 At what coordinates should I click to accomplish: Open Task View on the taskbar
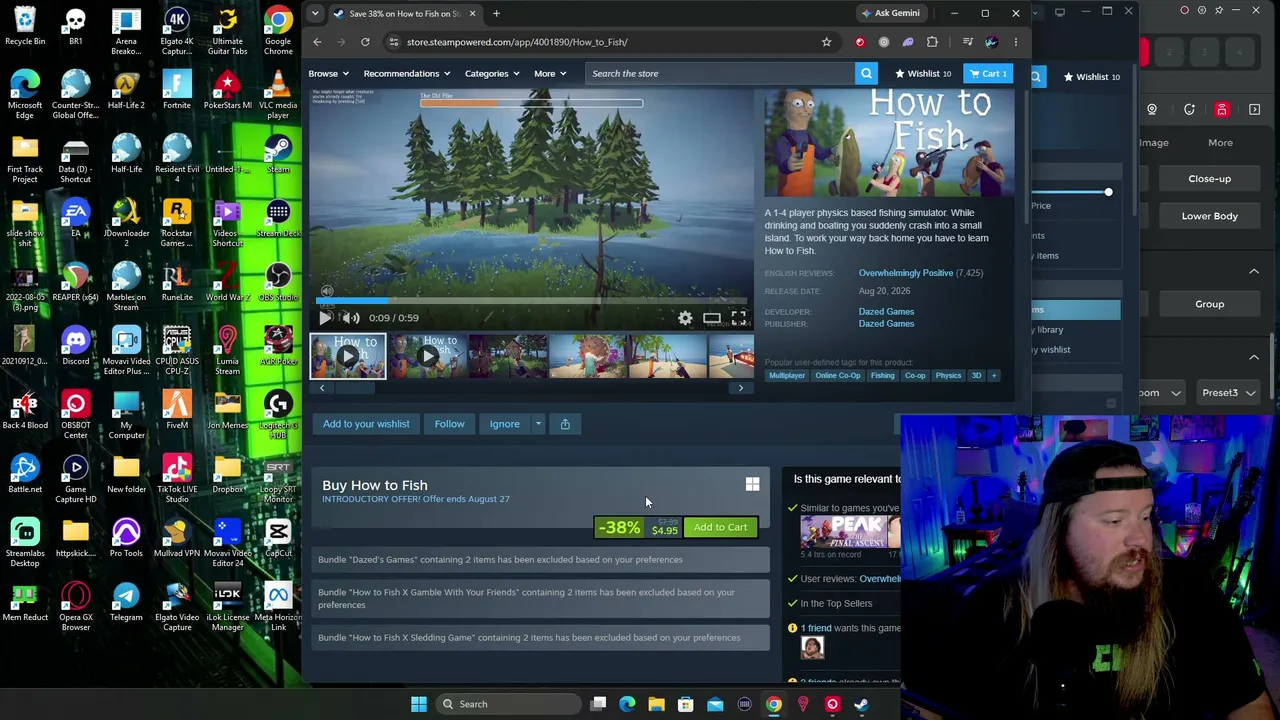[x=598, y=704]
